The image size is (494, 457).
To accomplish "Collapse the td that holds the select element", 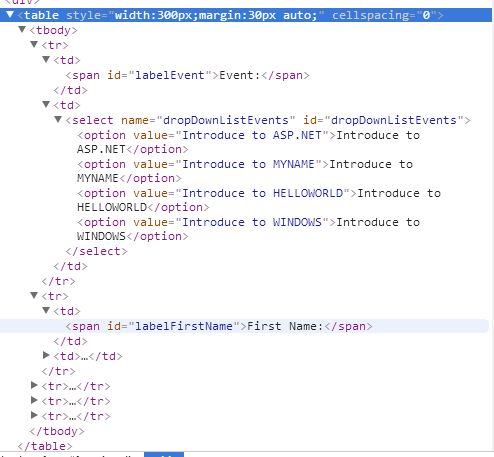I will [x=46, y=104].
